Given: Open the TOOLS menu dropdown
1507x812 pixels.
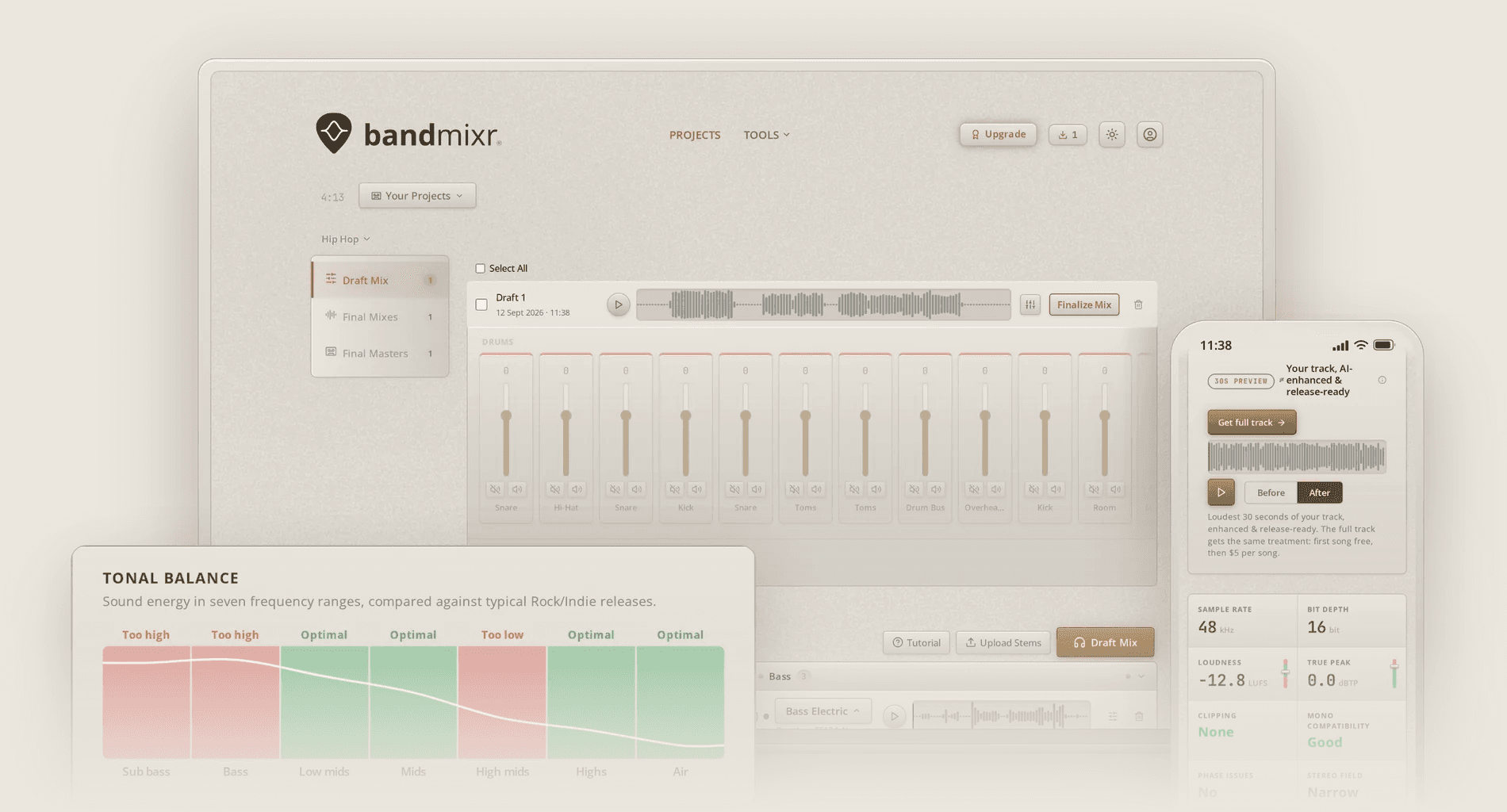Looking at the screenshot, I should click(x=766, y=135).
